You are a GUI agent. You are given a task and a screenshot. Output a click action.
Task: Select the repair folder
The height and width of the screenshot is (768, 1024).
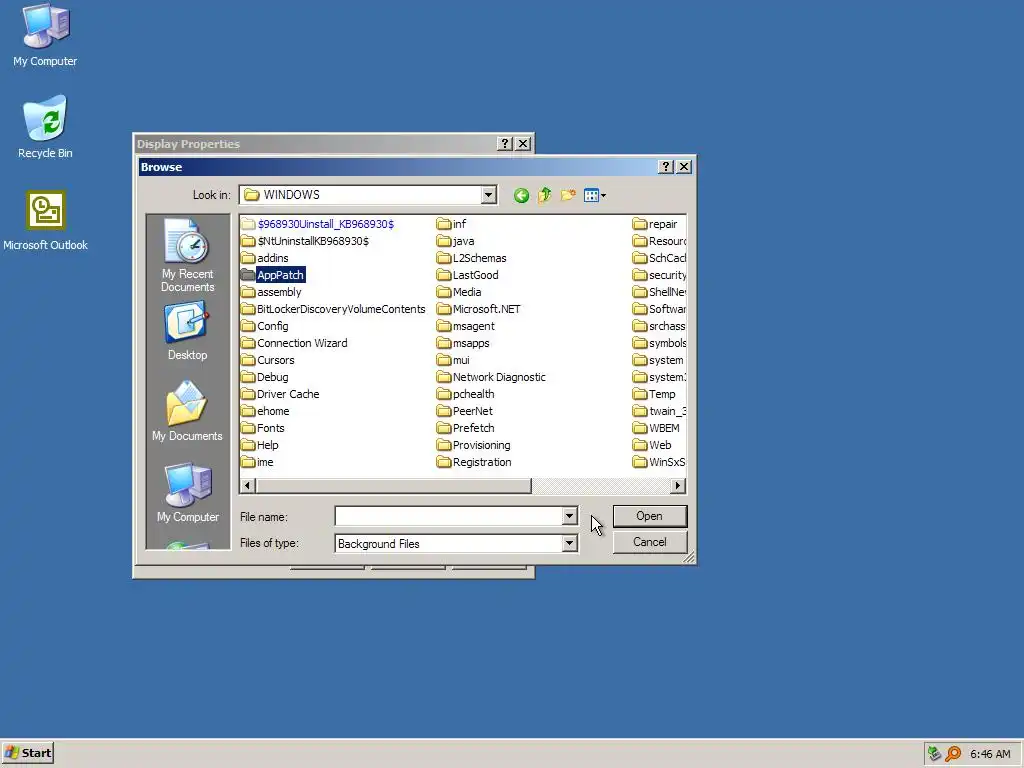(655, 224)
